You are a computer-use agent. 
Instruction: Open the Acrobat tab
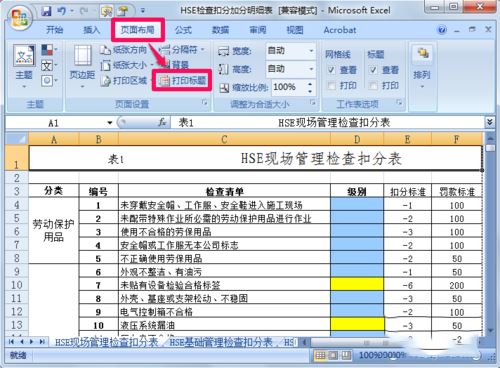340,30
